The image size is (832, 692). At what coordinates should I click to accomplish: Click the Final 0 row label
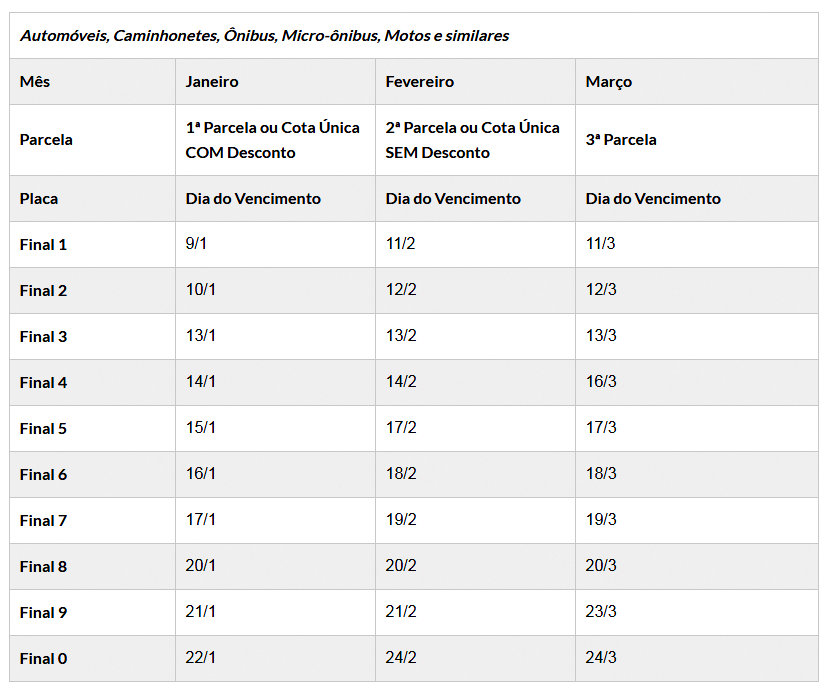[x=43, y=659]
